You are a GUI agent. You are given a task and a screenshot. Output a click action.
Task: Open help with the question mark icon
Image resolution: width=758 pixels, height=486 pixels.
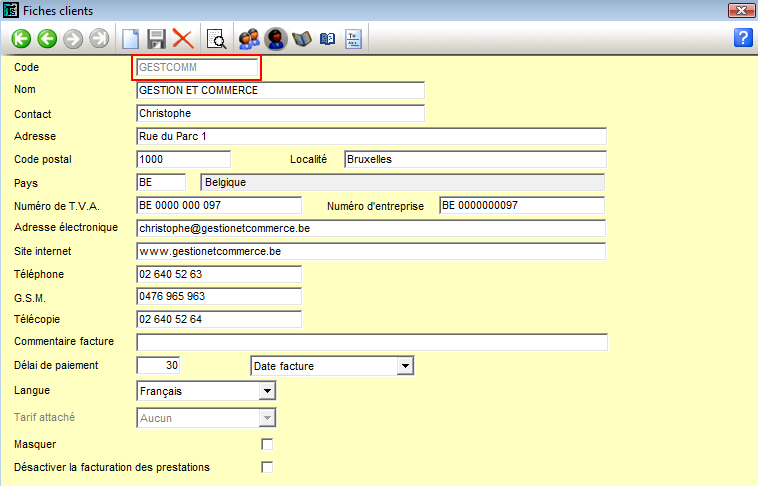click(x=743, y=38)
